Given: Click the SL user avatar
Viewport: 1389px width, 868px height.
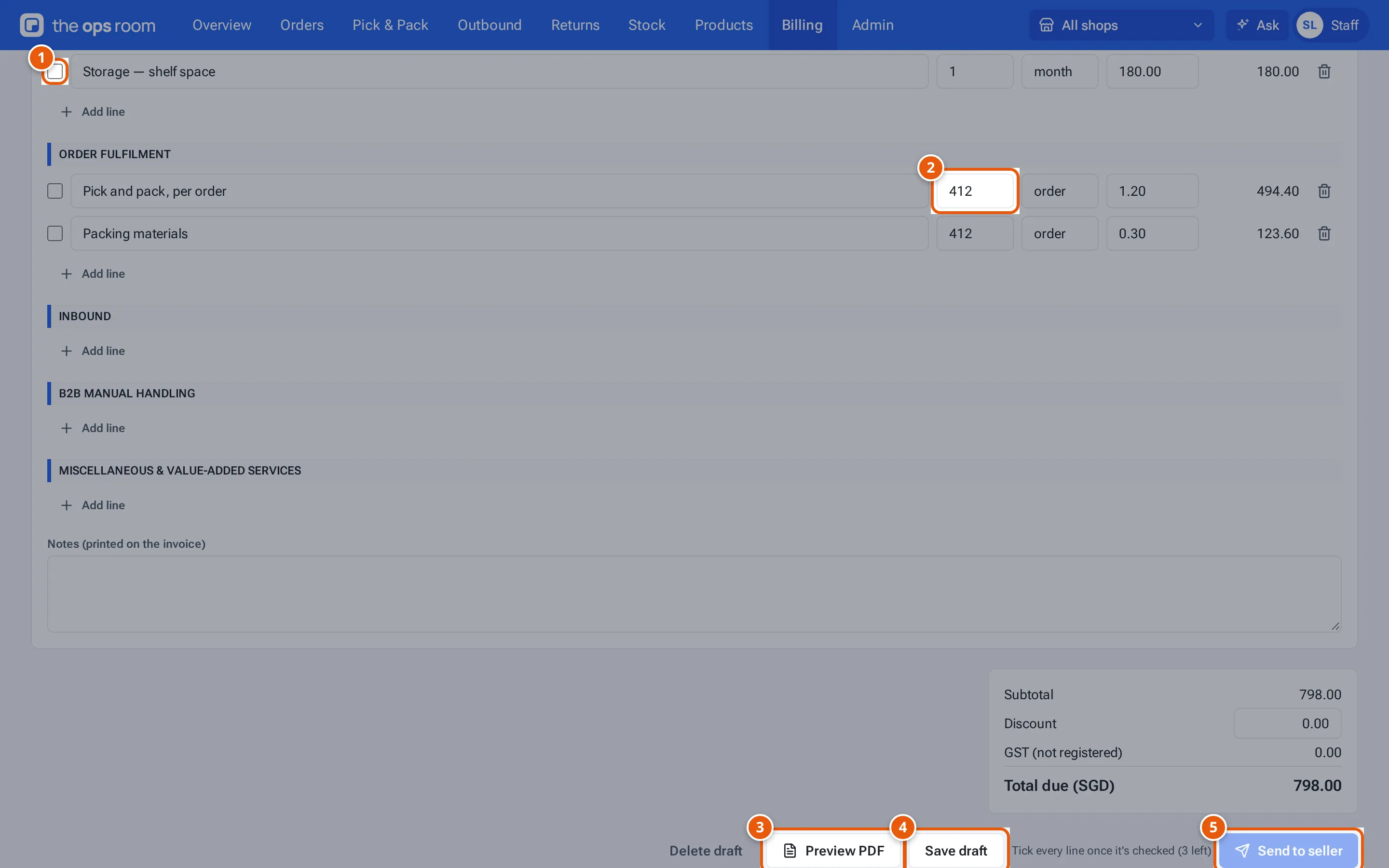Looking at the screenshot, I should click(1309, 25).
